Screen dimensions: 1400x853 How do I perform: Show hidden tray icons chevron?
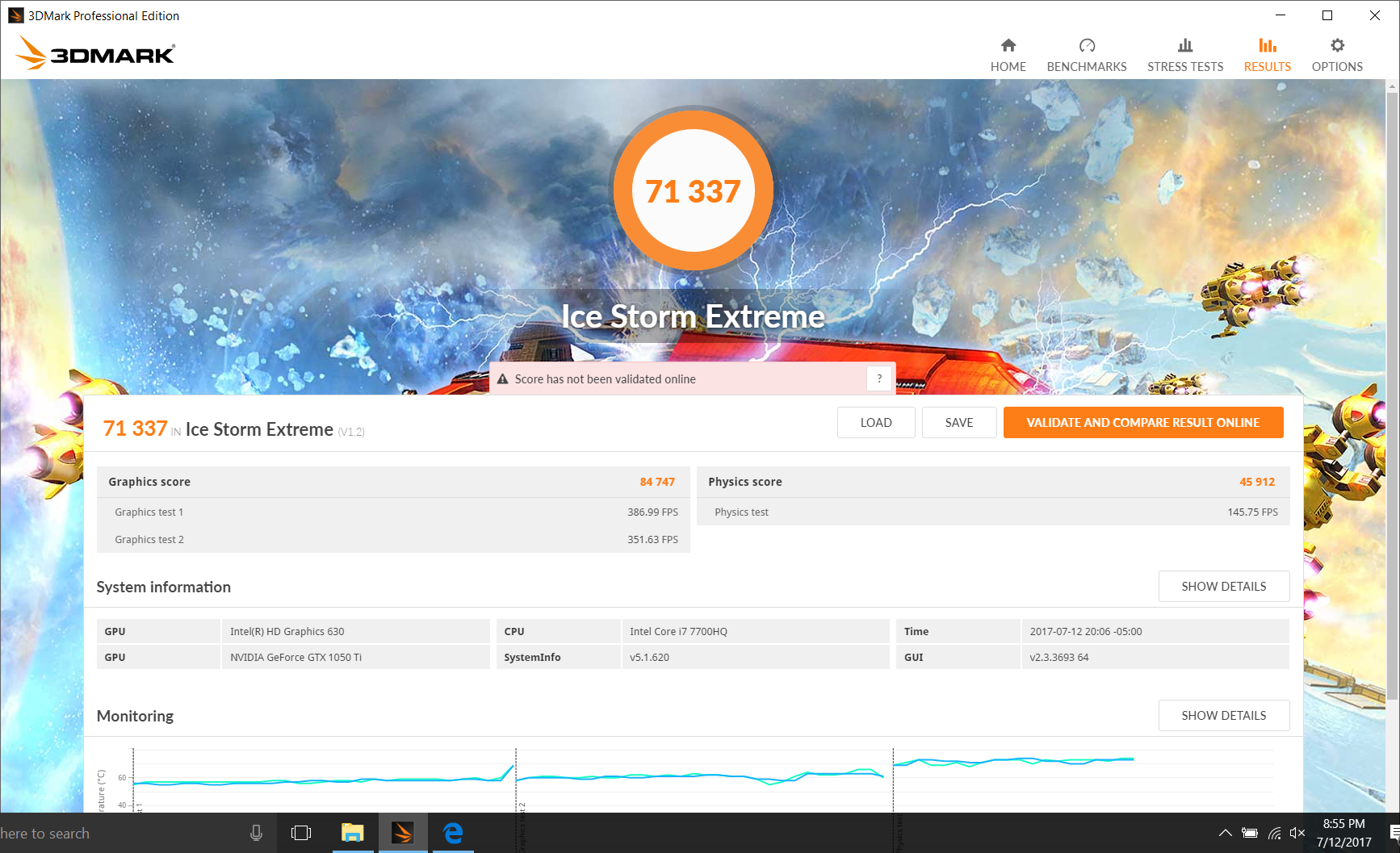pyautogui.click(x=1225, y=833)
